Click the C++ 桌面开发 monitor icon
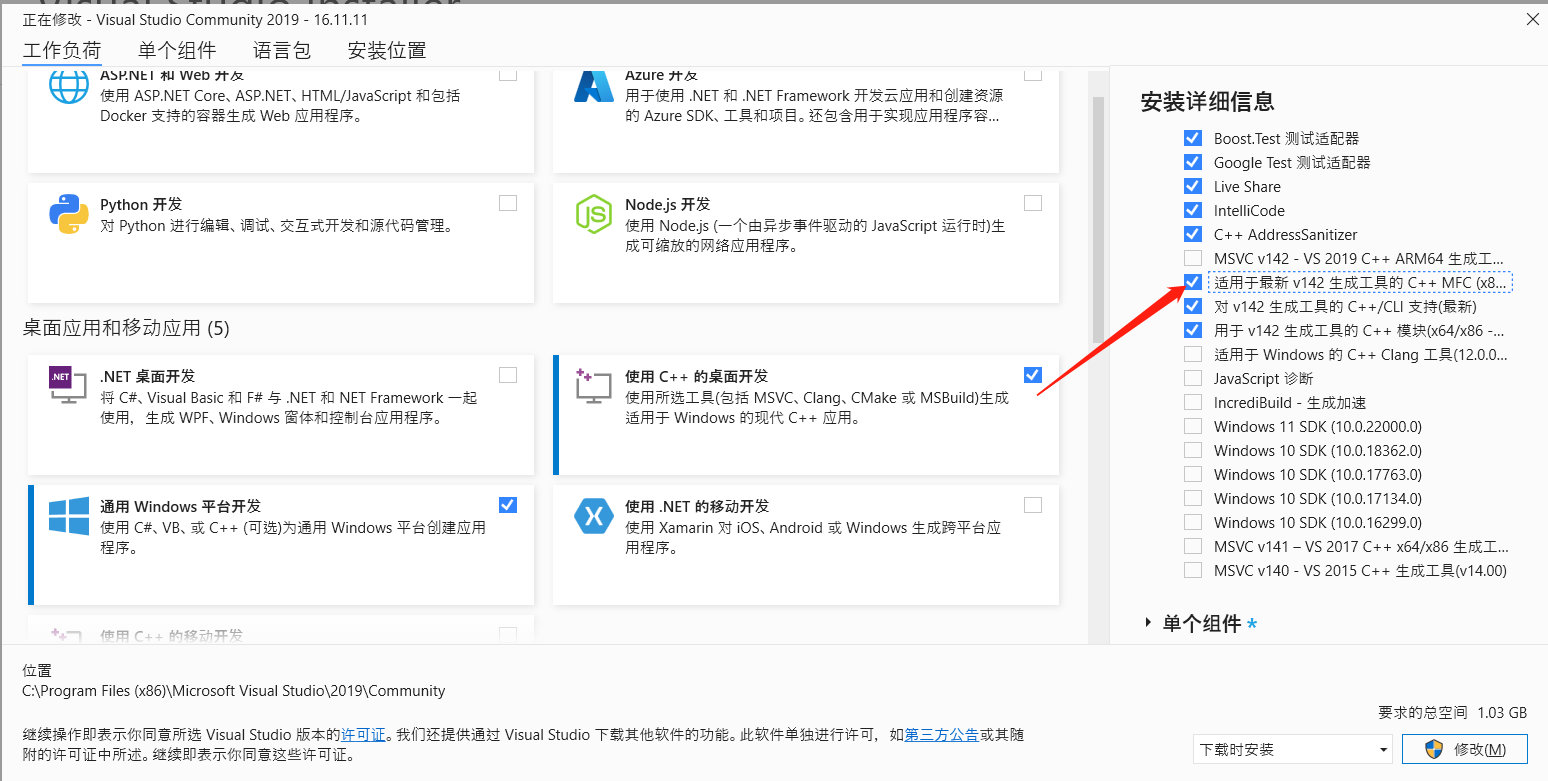1548x781 pixels. (x=594, y=385)
